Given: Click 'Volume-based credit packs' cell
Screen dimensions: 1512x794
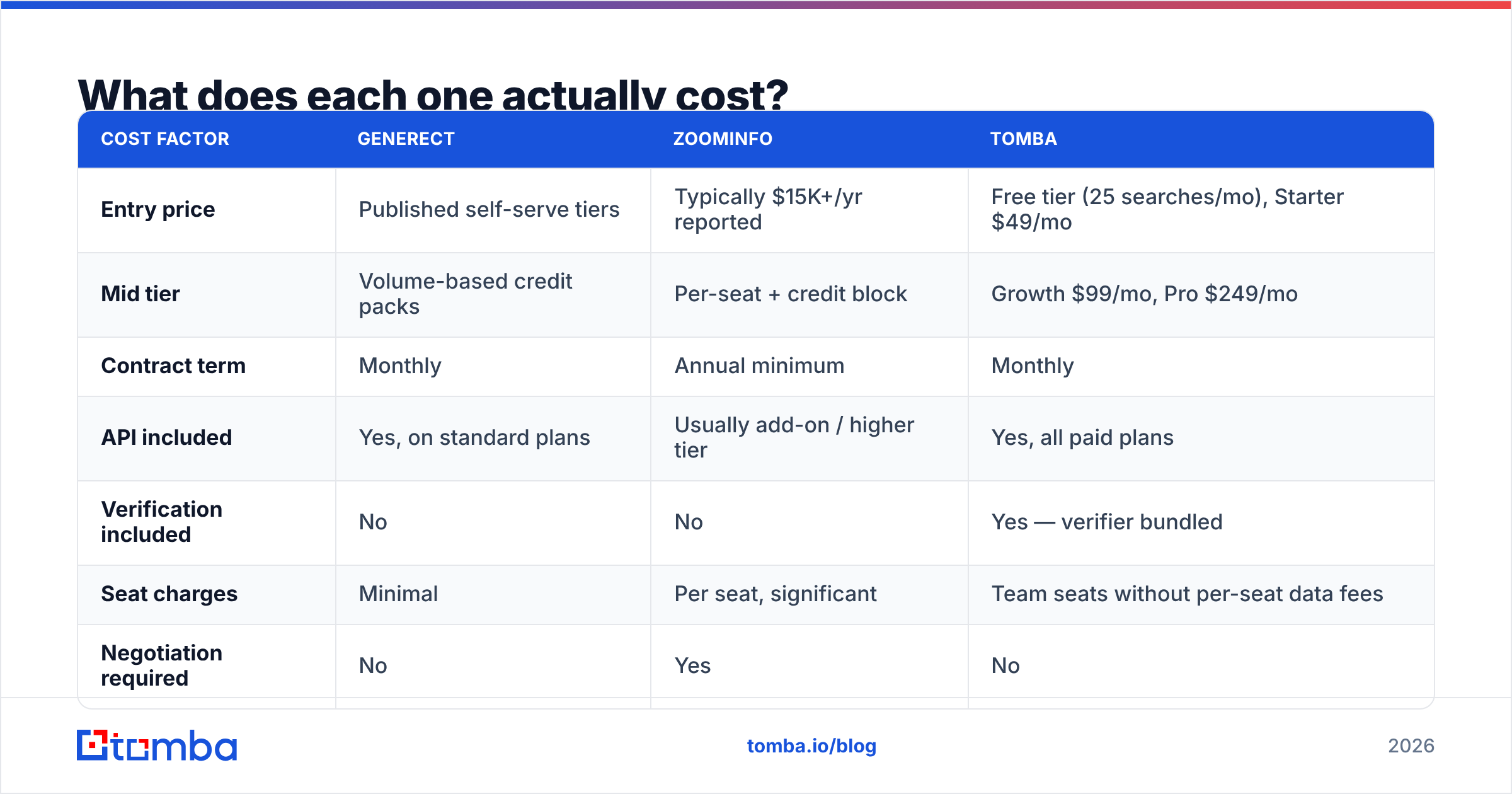Looking at the screenshot, I should pos(466,294).
